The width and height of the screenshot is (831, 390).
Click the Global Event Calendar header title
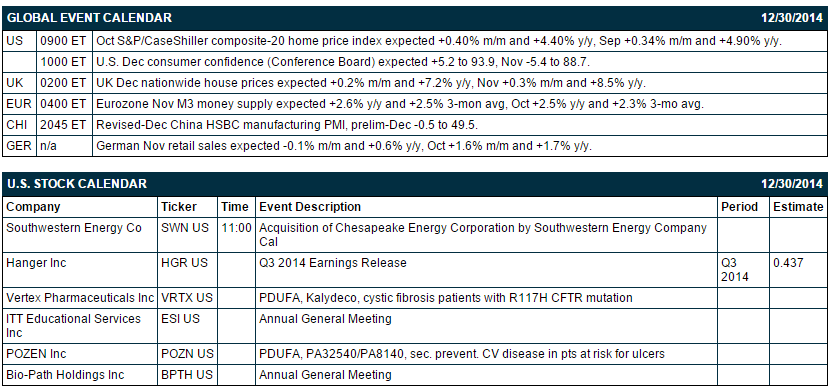(x=89, y=17)
